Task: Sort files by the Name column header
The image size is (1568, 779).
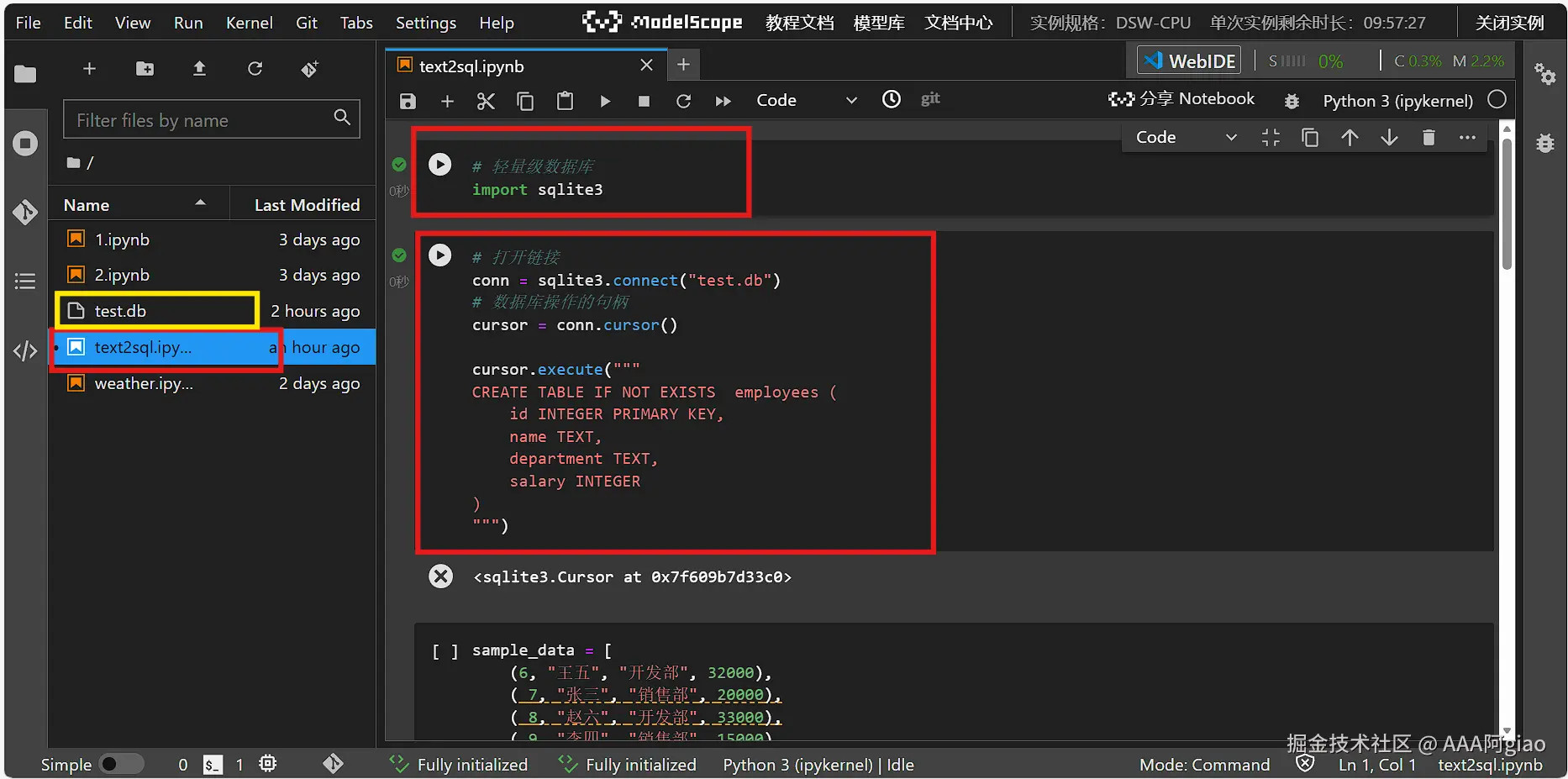Action: (87, 205)
